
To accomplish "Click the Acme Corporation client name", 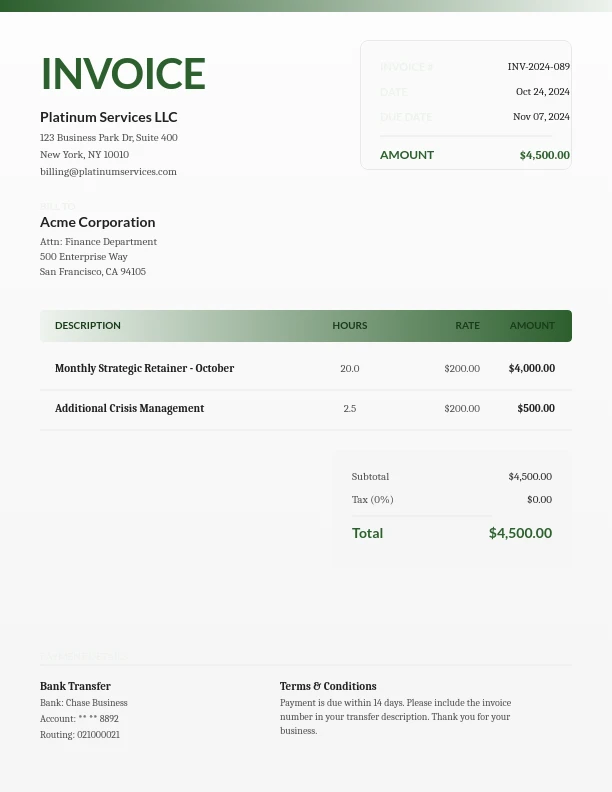I will tap(97, 222).
